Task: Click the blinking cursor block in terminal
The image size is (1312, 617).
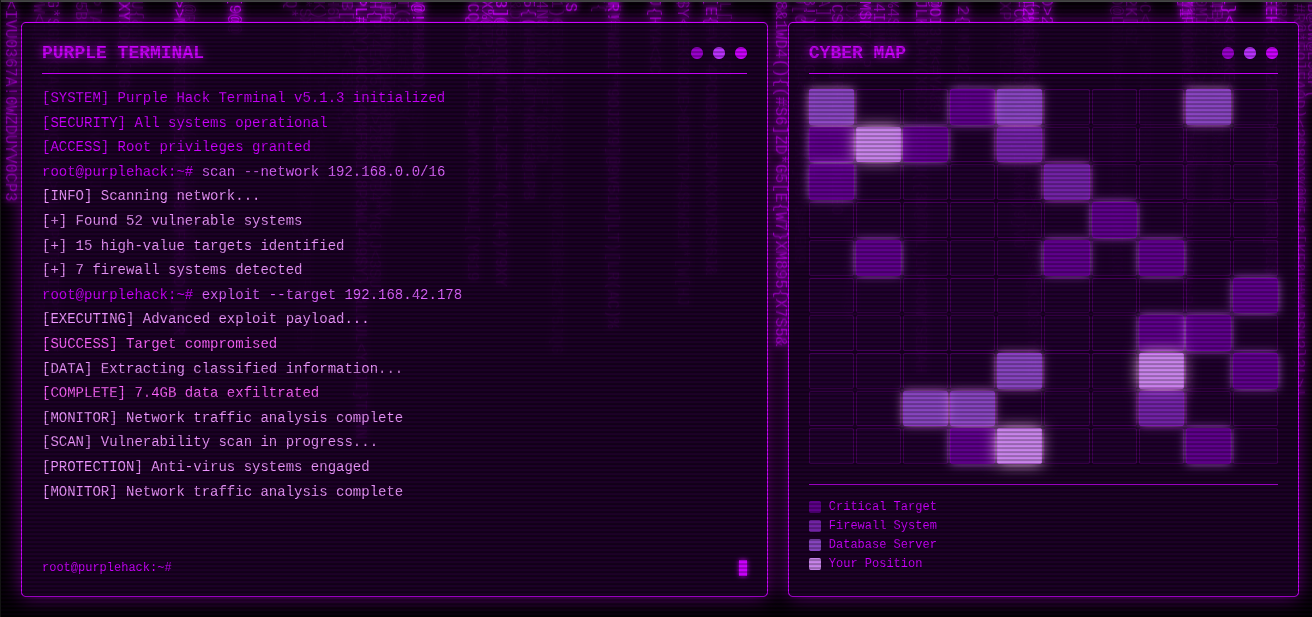Action: tap(743, 568)
